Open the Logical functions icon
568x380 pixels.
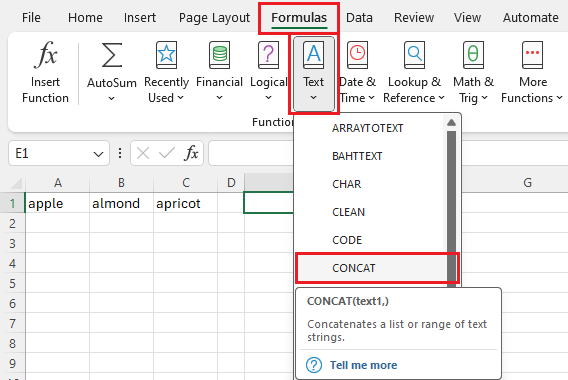[x=268, y=55]
